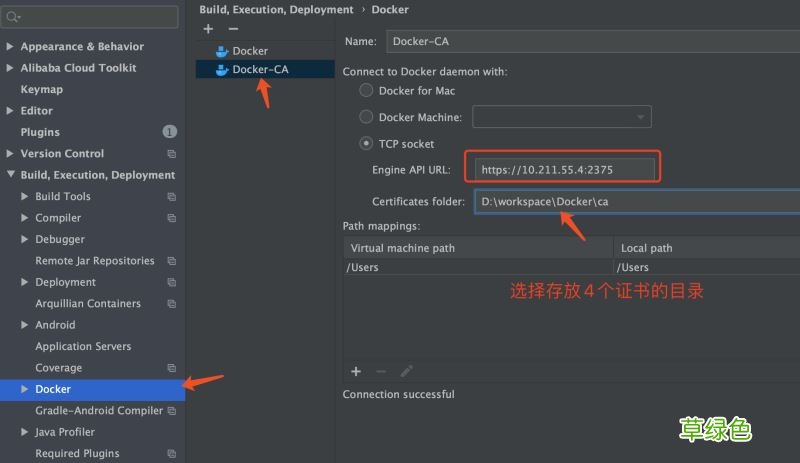Expand the Debugger node
This screenshot has width=800, height=463.
pyautogui.click(x=24, y=239)
